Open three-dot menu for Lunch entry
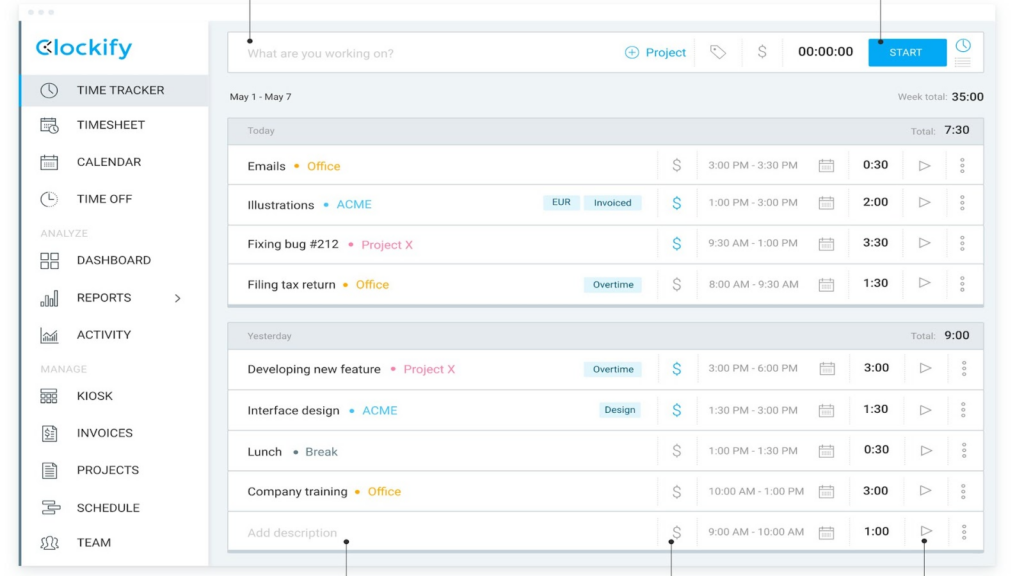This screenshot has width=1024, height=576. click(x=963, y=451)
